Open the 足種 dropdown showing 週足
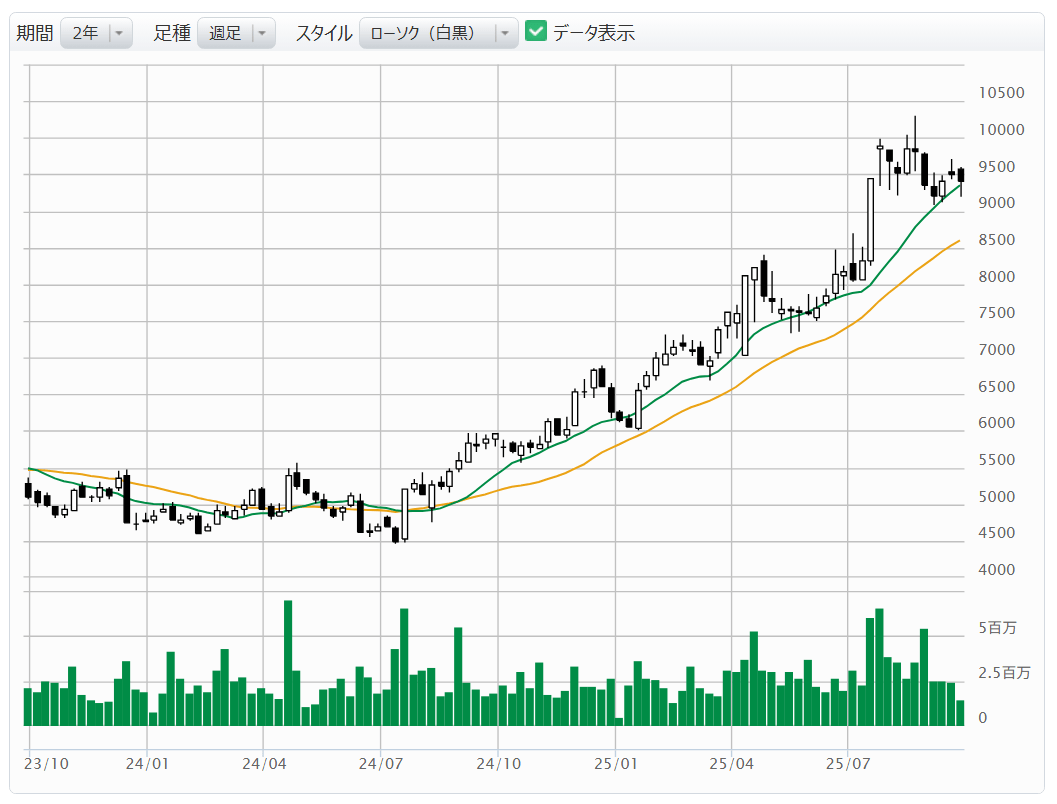The image size is (1057, 804). [x=236, y=33]
